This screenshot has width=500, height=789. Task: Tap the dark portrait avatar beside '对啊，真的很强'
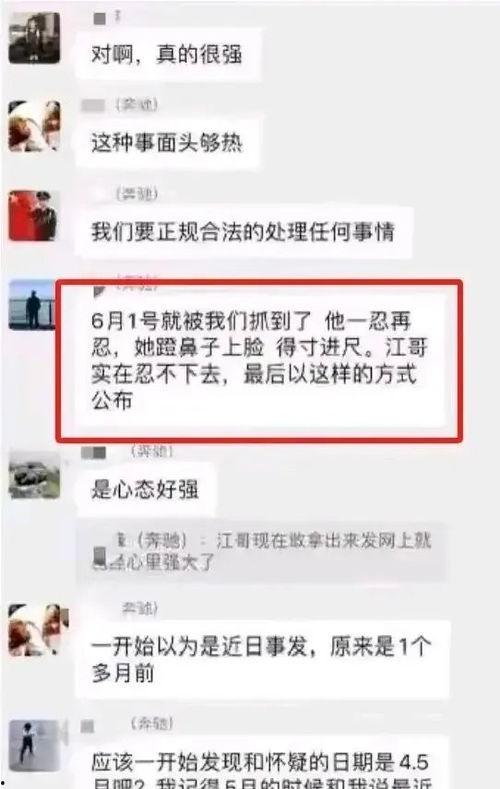tap(34, 38)
